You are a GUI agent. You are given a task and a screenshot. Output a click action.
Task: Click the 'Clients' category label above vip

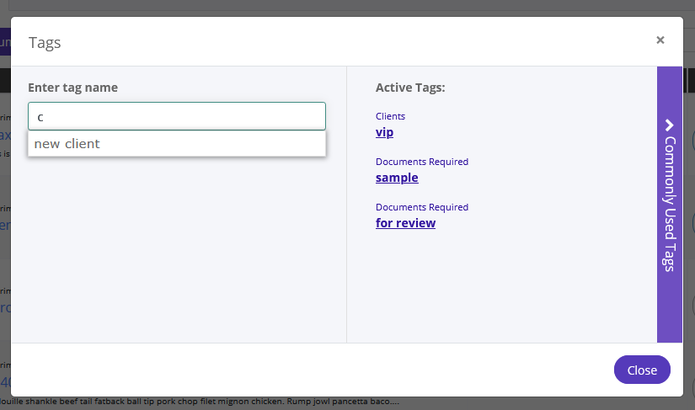coord(390,116)
